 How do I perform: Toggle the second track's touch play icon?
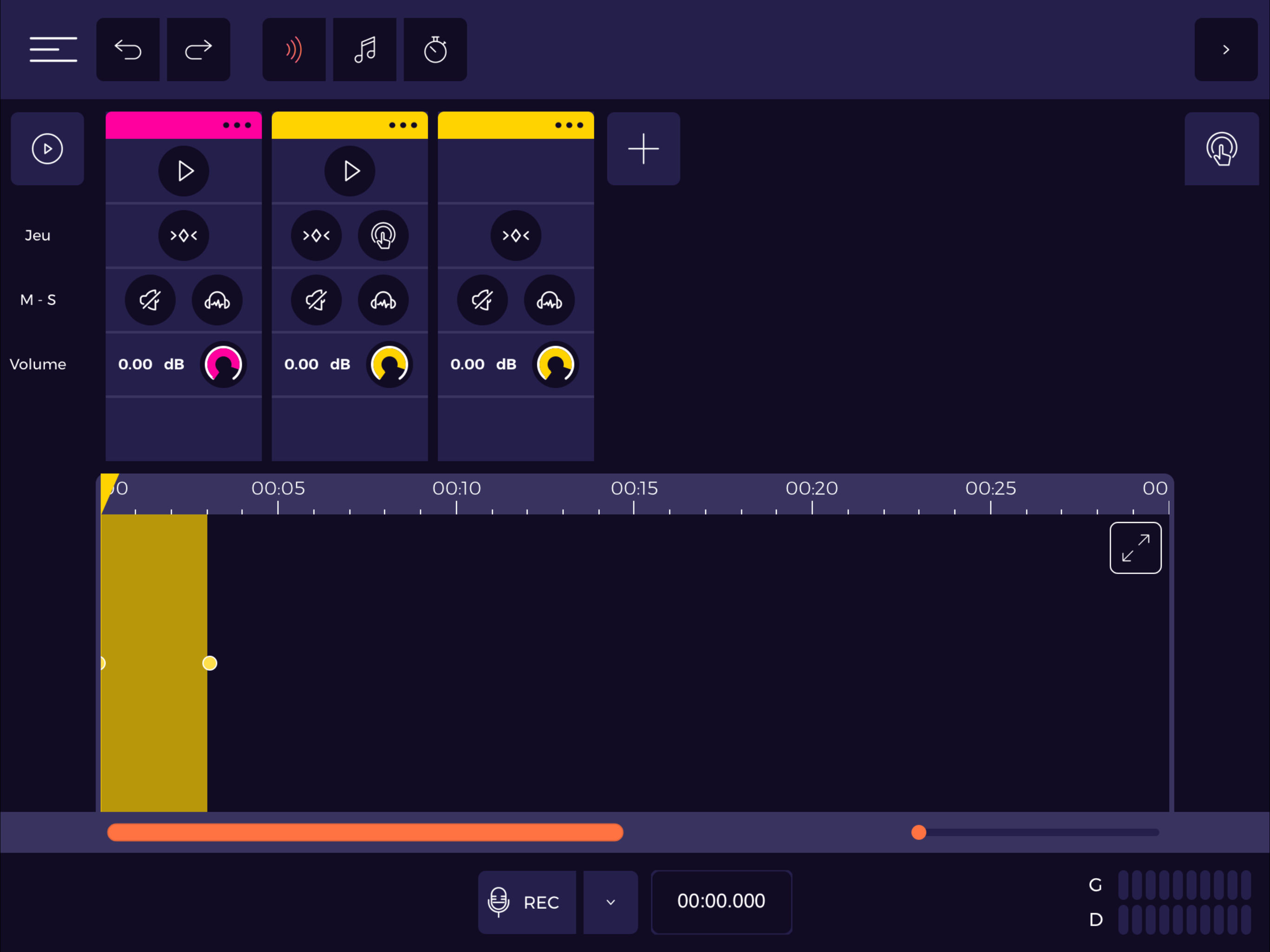click(383, 235)
